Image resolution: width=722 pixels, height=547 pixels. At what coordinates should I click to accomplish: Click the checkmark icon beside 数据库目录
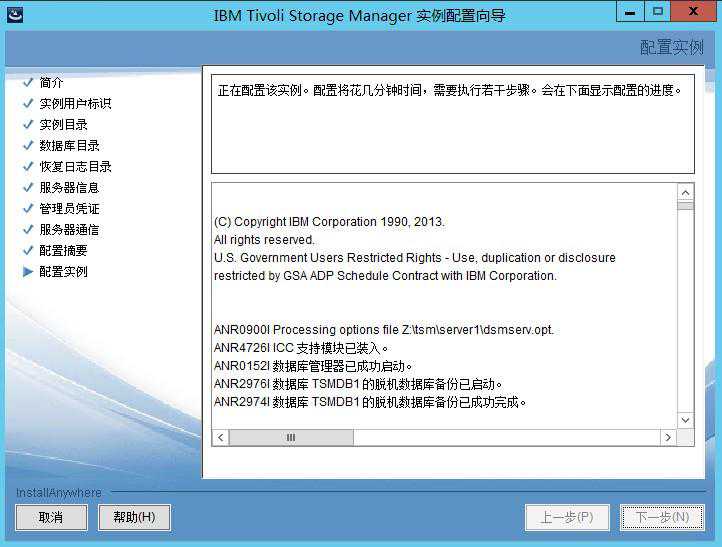point(28,146)
